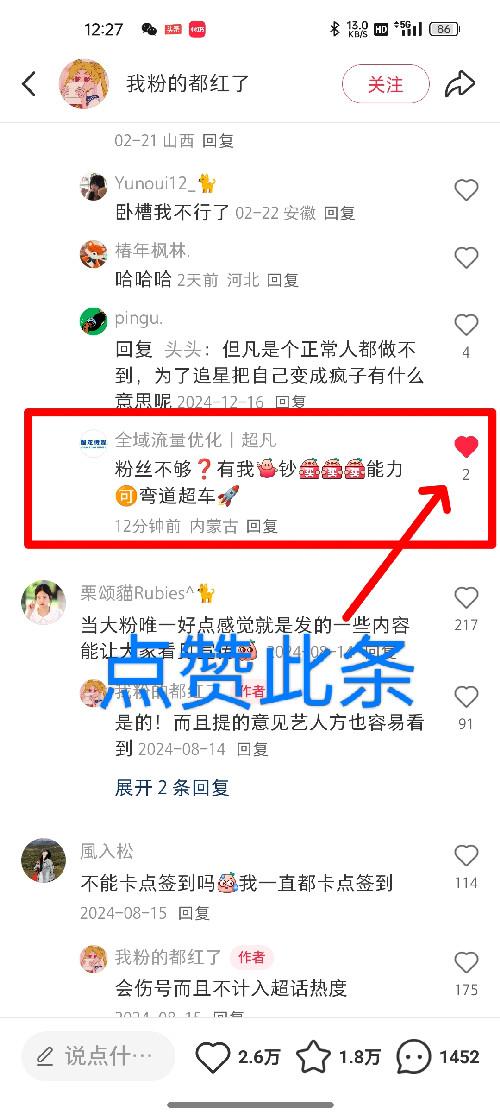Like the post via bottom heart icon
The height and width of the screenshot is (1117, 500).
click(x=213, y=1056)
